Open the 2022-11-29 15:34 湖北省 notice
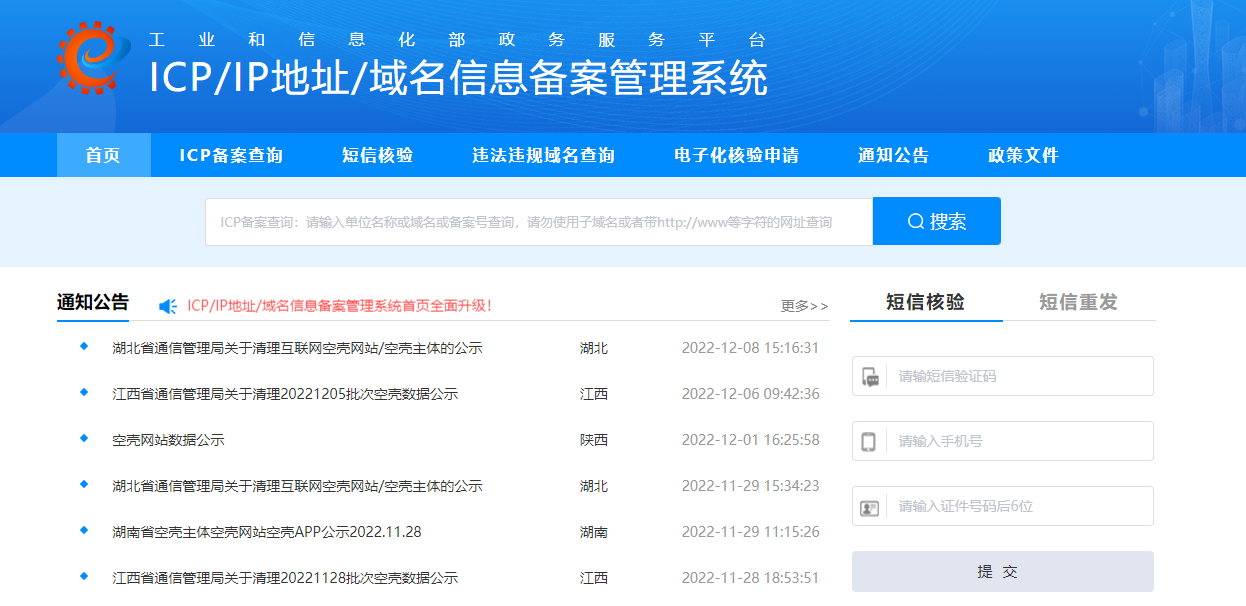The height and width of the screenshot is (606, 1246). [x=298, y=486]
